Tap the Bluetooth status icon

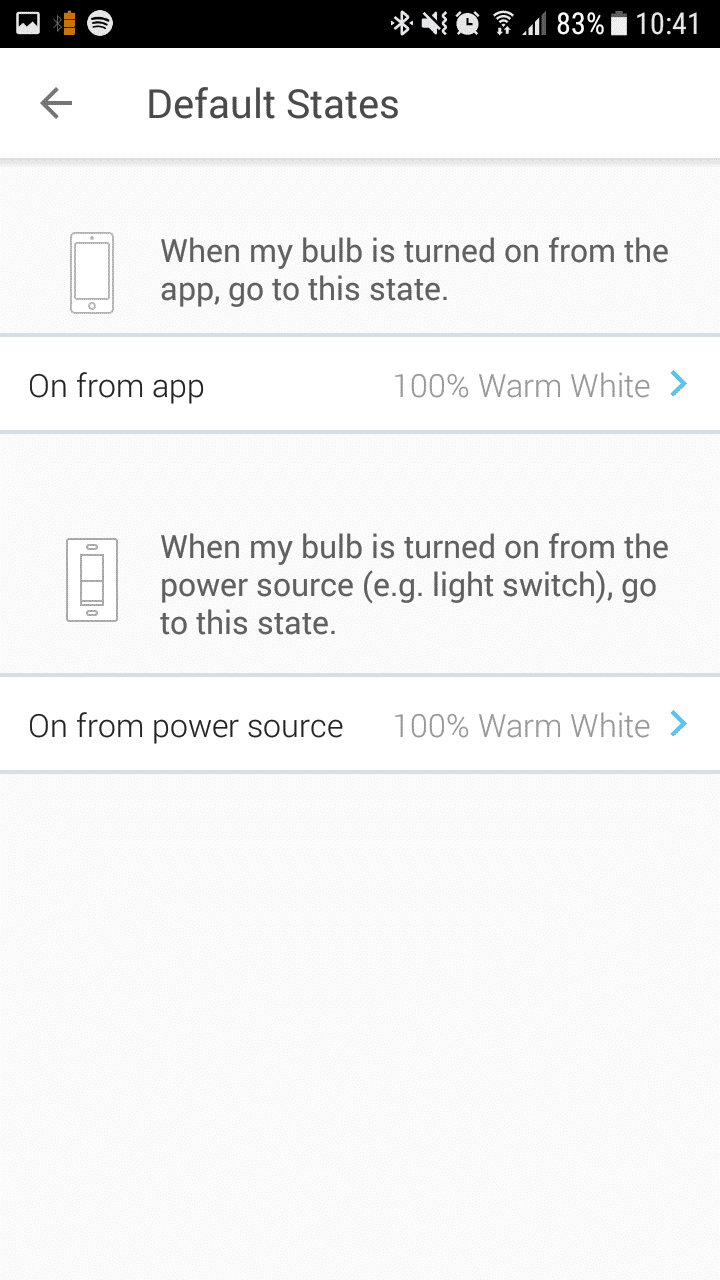(401, 23)
